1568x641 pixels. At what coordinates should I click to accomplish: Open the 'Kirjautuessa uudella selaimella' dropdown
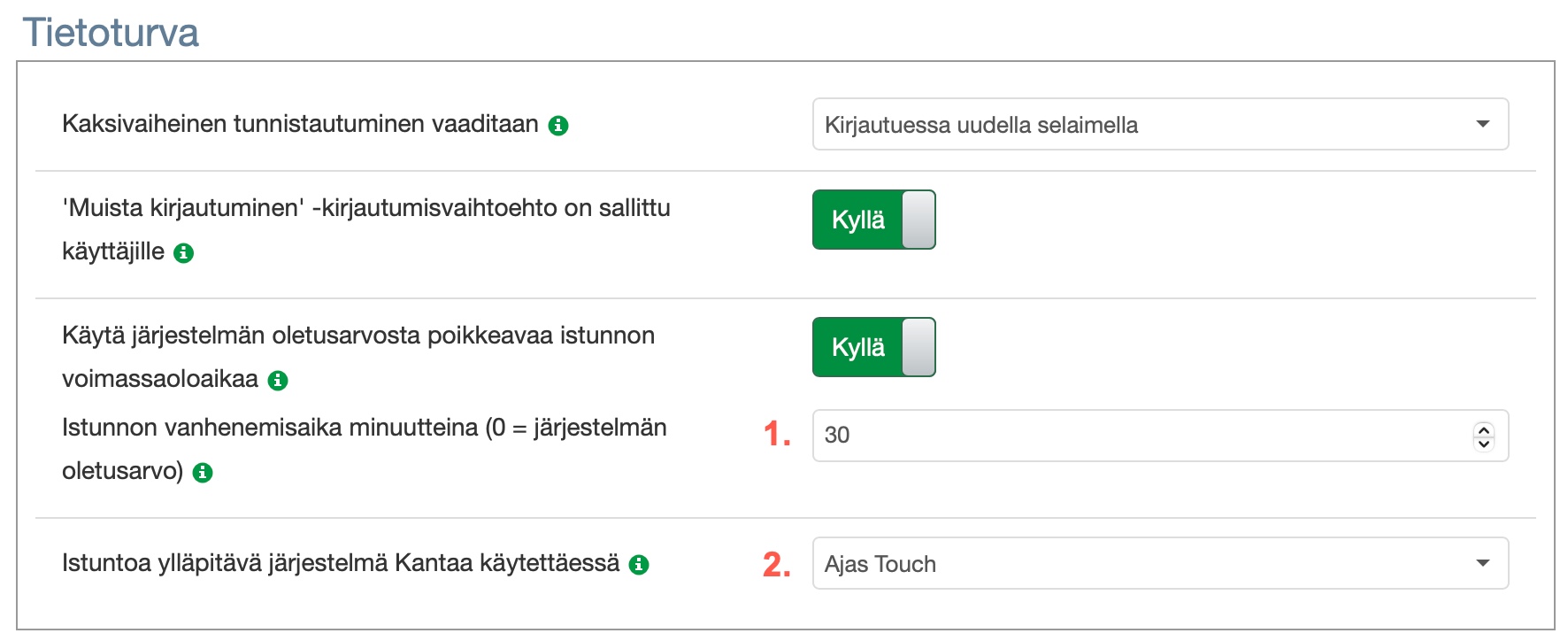[x=1159, y=124]
